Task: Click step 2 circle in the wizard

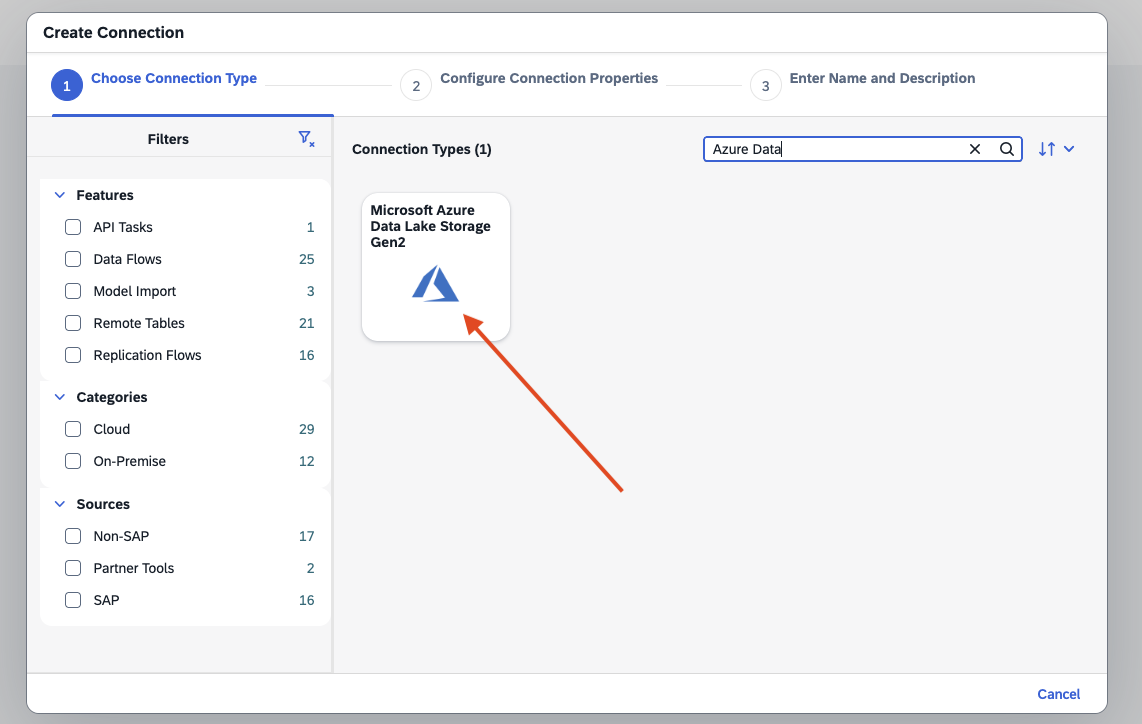Action: [416, 86]
